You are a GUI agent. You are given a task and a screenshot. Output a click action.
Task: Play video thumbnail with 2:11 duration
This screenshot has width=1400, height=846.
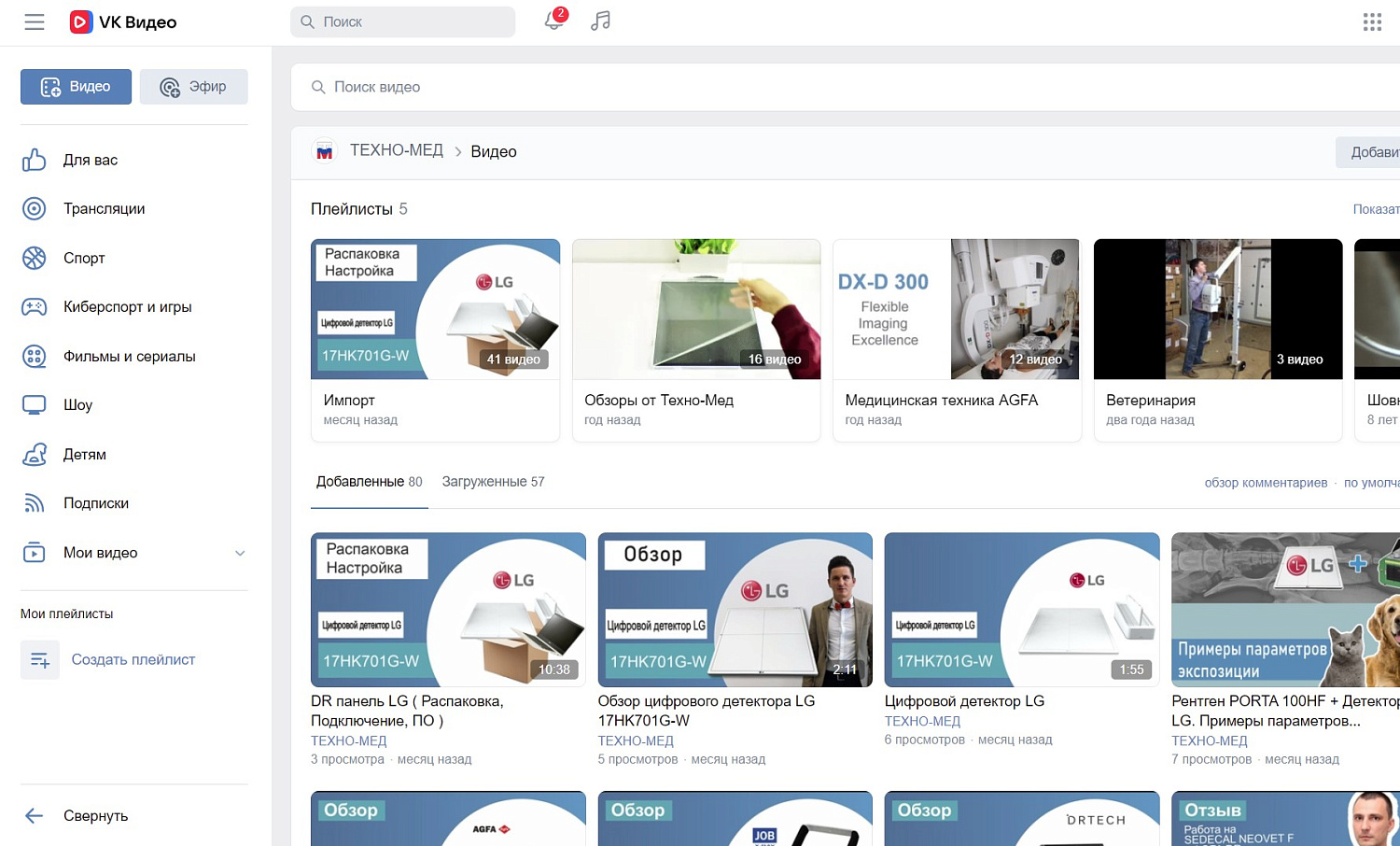(x=735, y=610)
